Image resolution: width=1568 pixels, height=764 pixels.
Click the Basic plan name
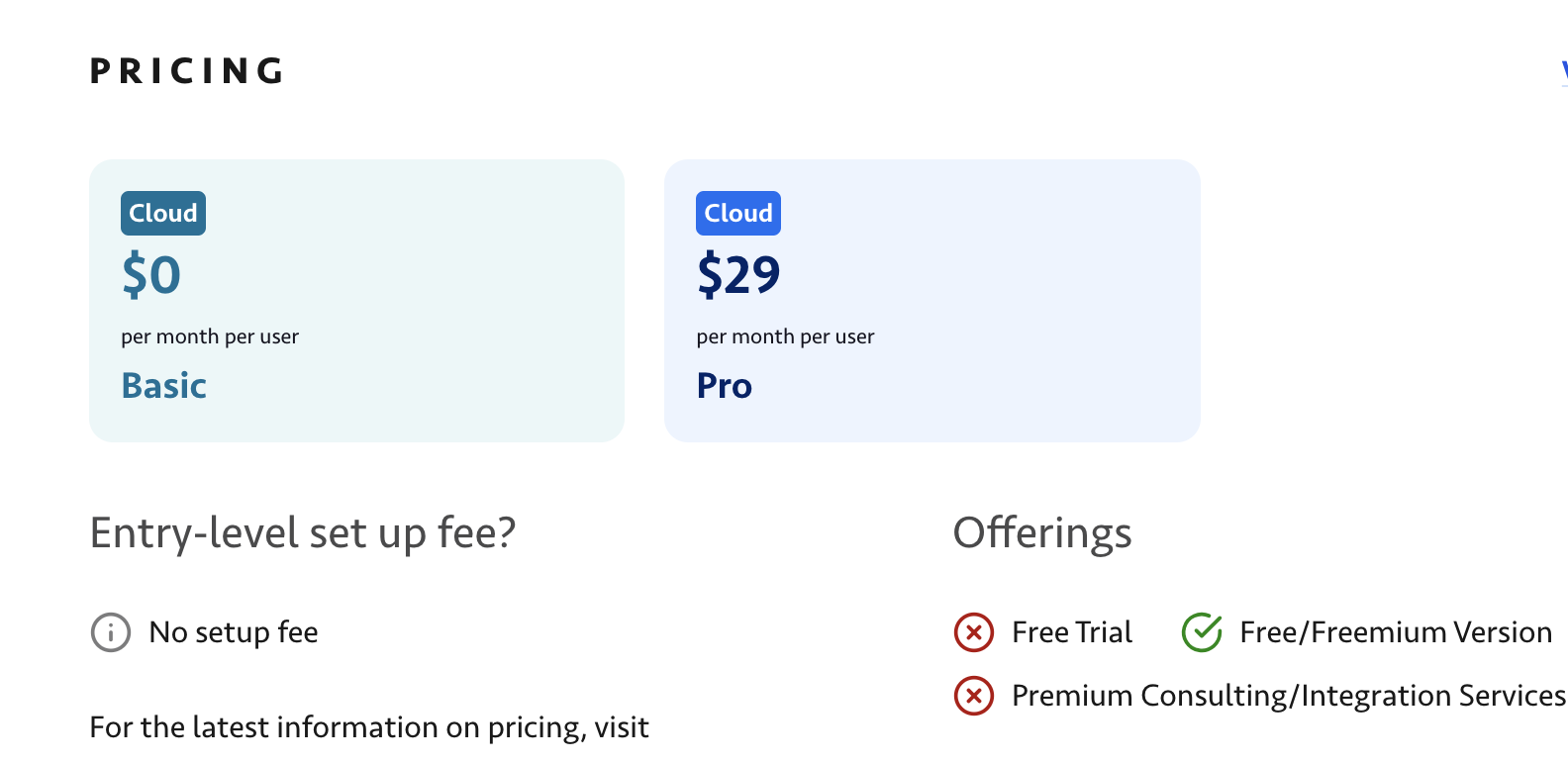coord(164,386)
